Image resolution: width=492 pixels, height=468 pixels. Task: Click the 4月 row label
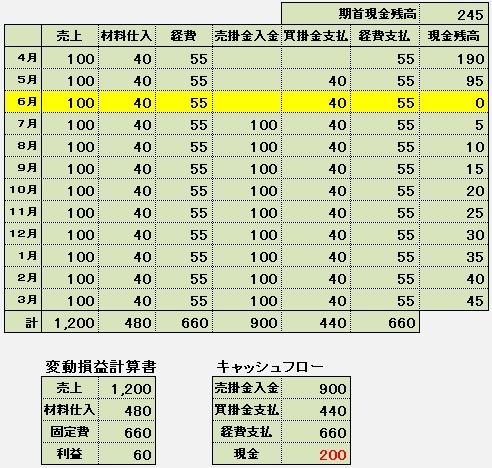[23, 58]
